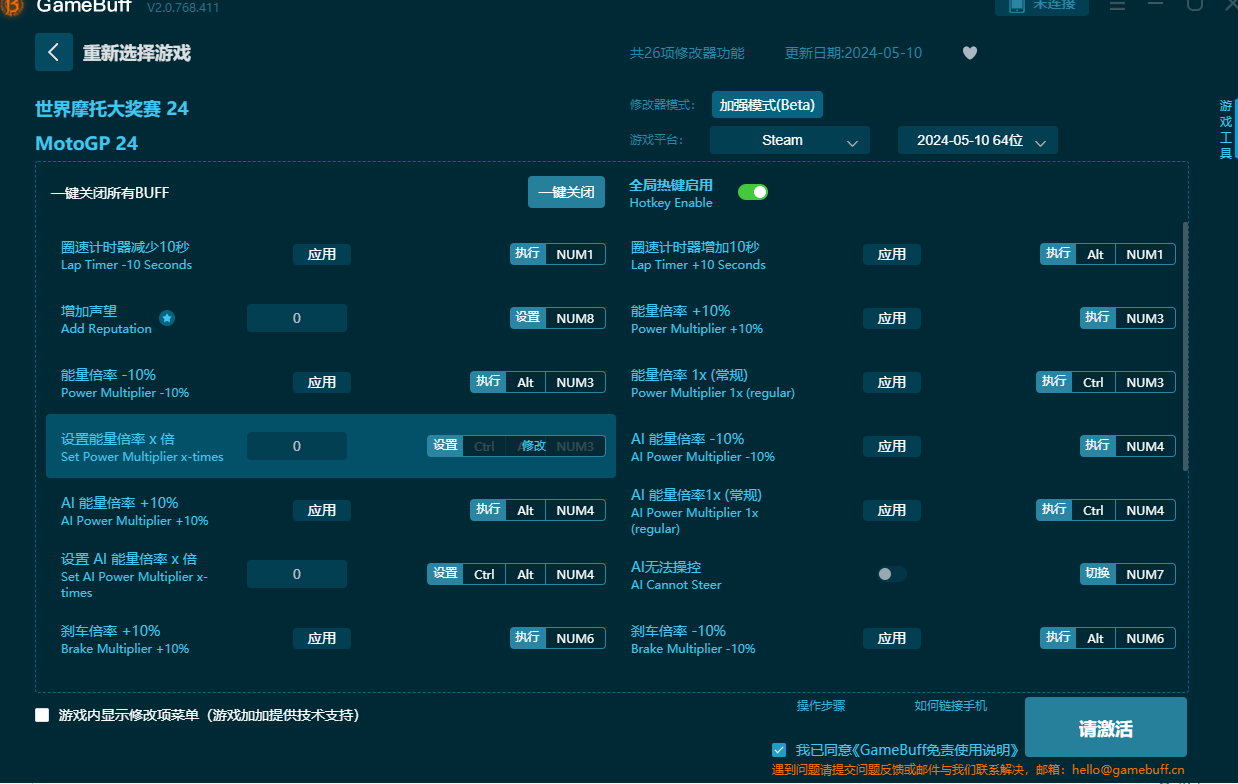The width and height of the screenshot is (1238, 784).
Task: Apply AI Power Multiplier +10%
Action: [322, 510]
